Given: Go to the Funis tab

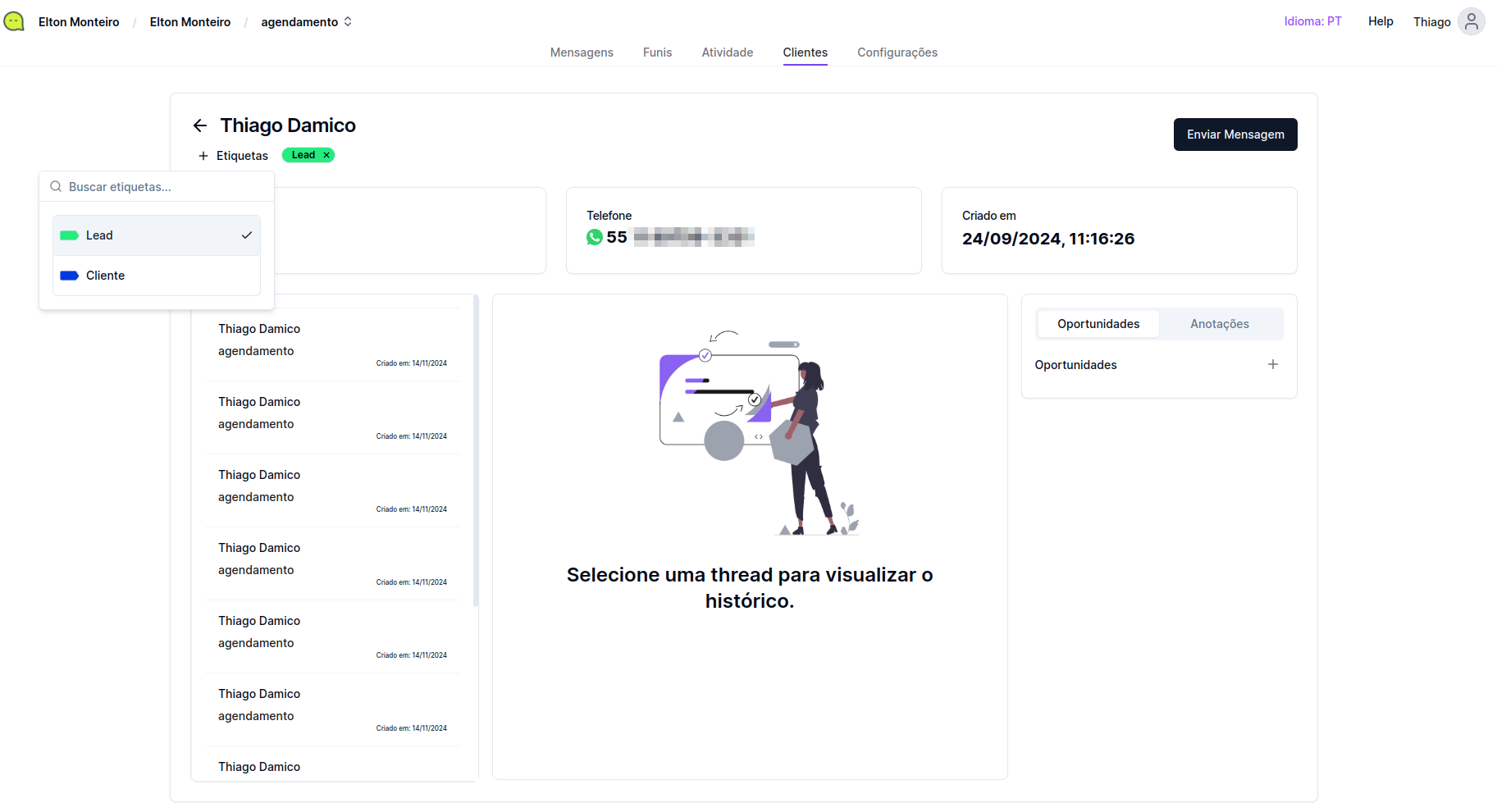Looking at the screenshot, I should [x=657, y=52].
